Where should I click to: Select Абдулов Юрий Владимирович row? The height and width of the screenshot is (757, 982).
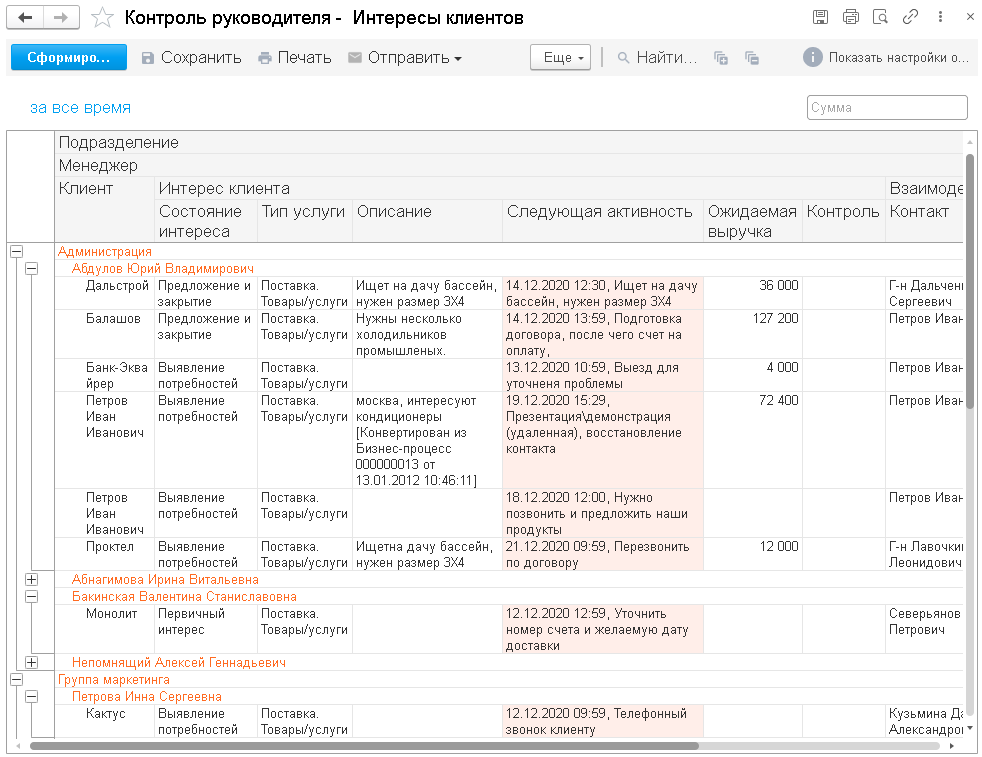pos(509,269)
